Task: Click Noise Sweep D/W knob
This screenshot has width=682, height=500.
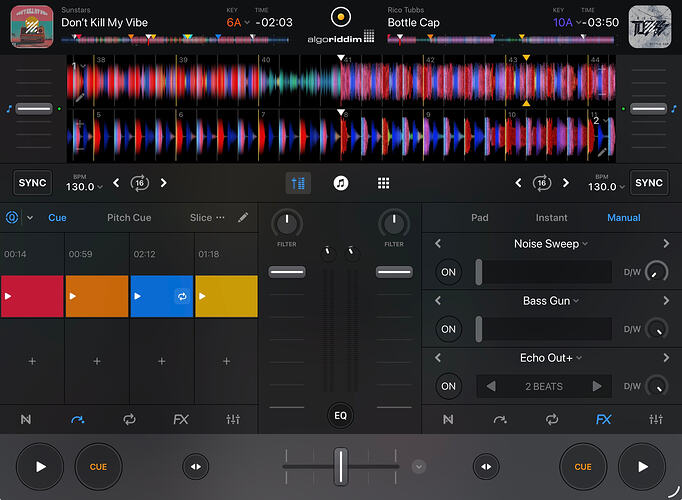Action: pyautogui.click(x=656, y=272)
